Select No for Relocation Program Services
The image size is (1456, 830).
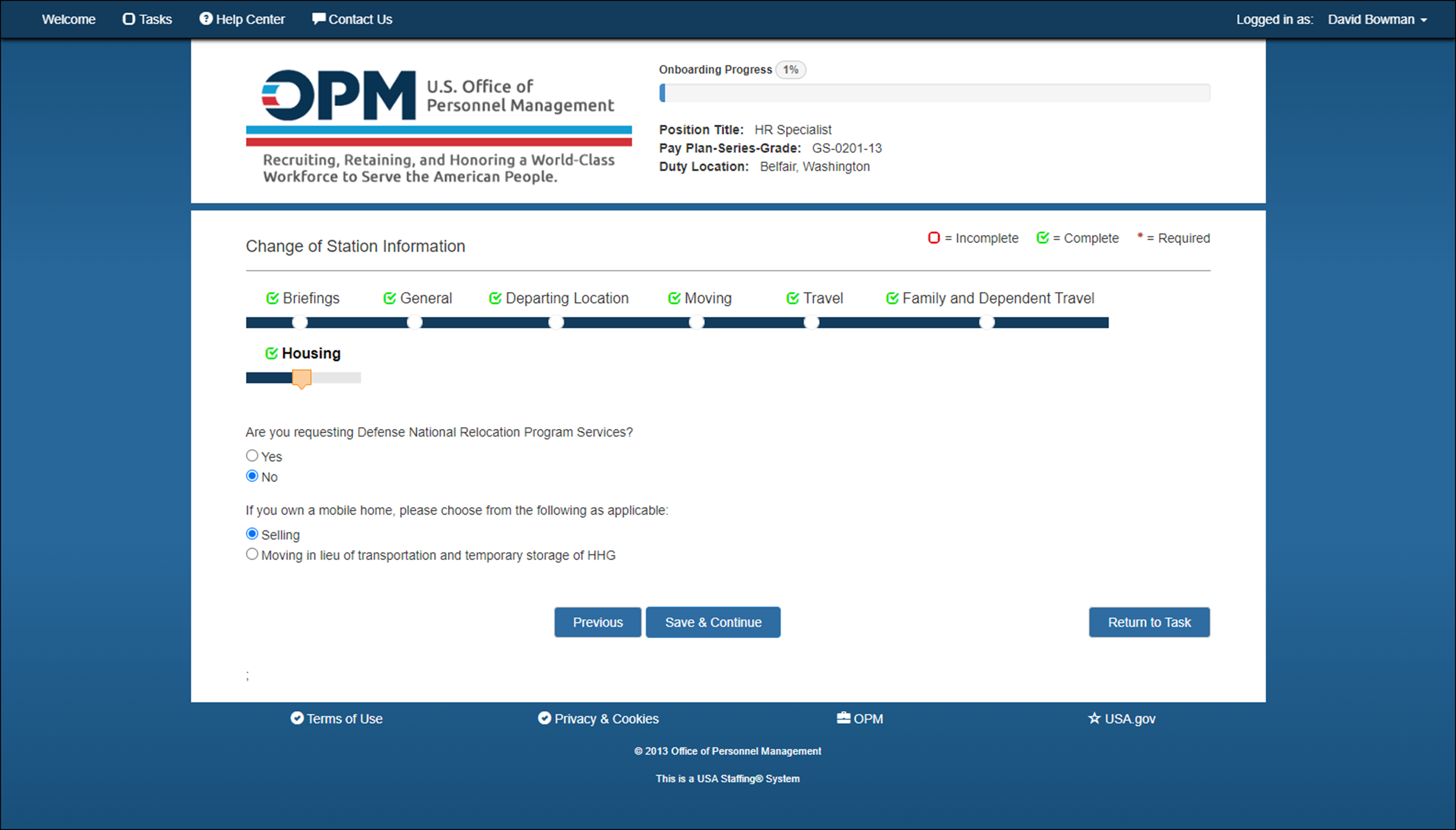(x=252, y=476)
